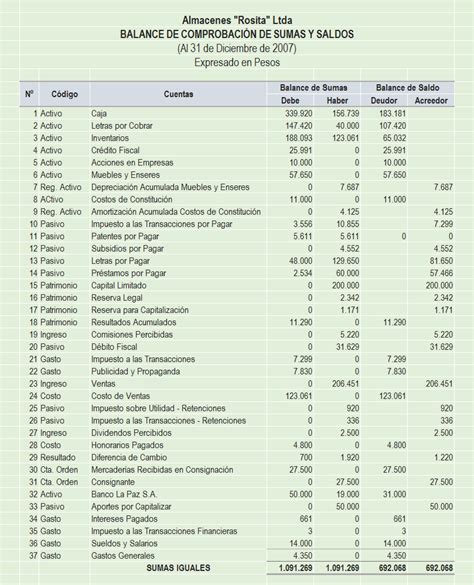This screenshot has width=474, height=585.
Task: Select Caja's Debe value 339.920
Action: point(299,113)
